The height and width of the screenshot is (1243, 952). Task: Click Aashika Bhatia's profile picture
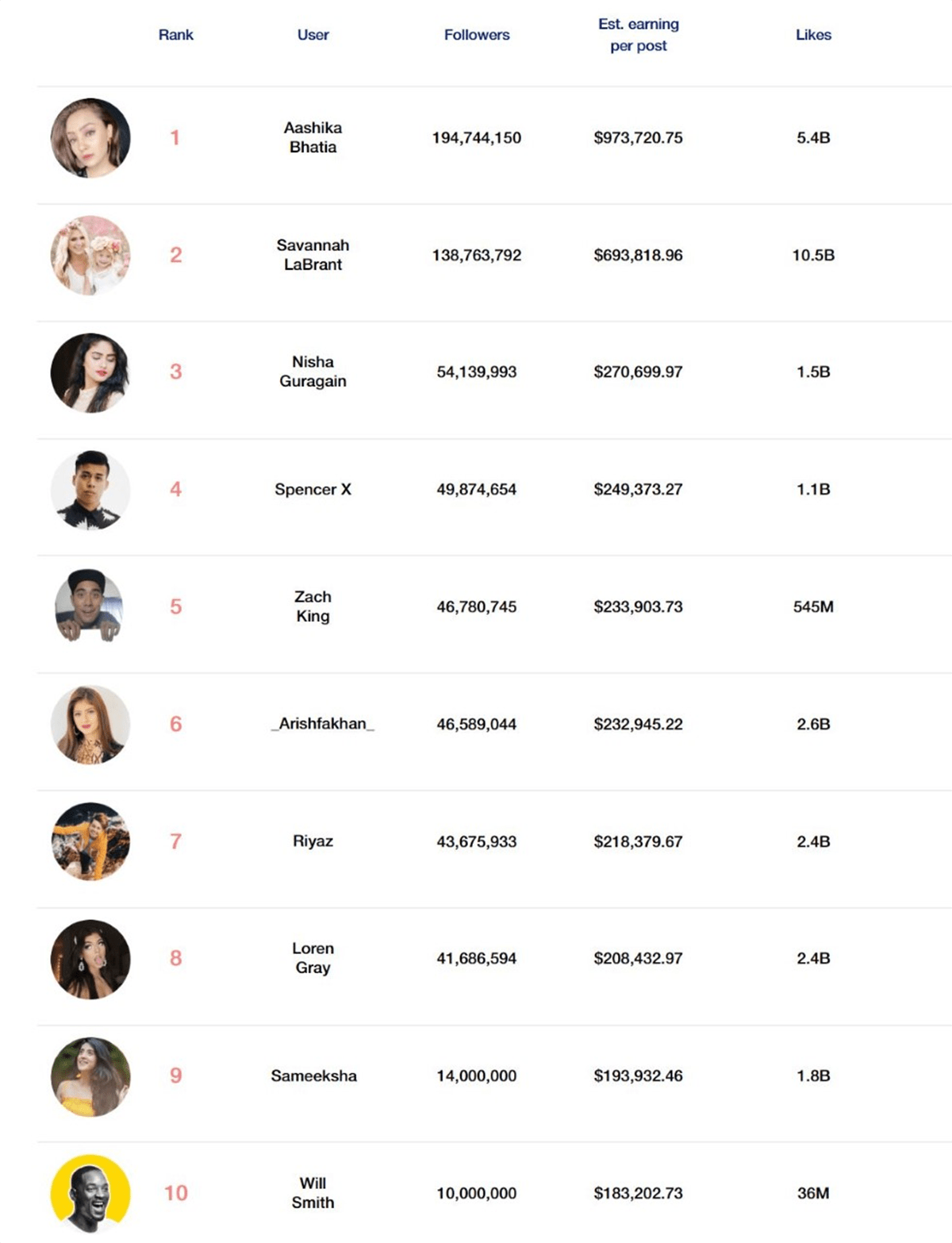point(90,138)
